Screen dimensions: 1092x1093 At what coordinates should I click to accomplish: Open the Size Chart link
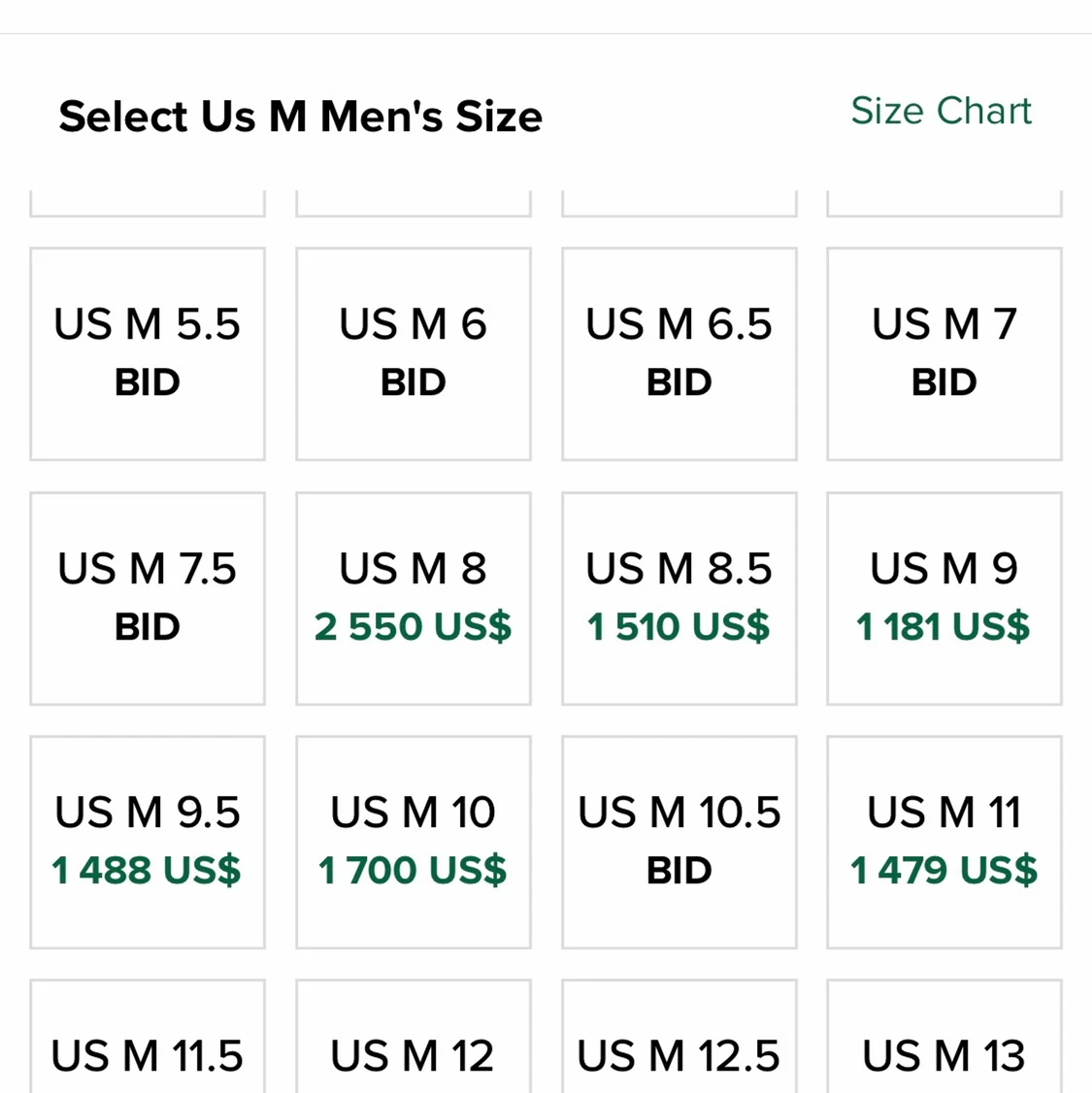(941, 112)
